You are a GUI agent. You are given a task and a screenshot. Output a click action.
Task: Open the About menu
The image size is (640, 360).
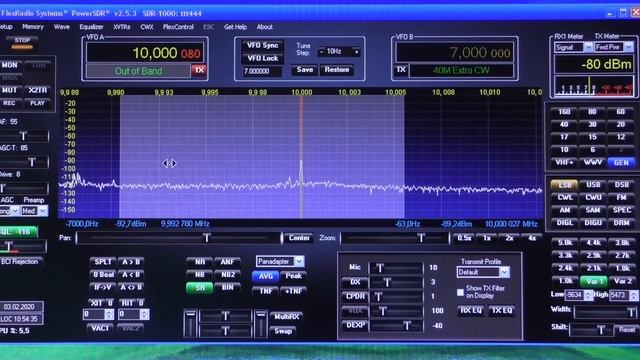(x=264, y=27)
